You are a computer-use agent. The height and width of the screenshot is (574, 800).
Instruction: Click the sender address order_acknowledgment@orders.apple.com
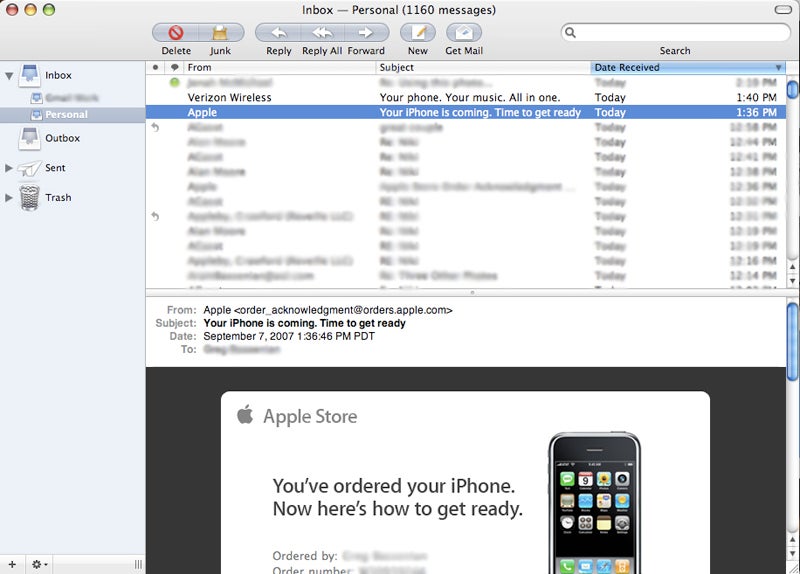pyautogui.click(x=343, y=310)
